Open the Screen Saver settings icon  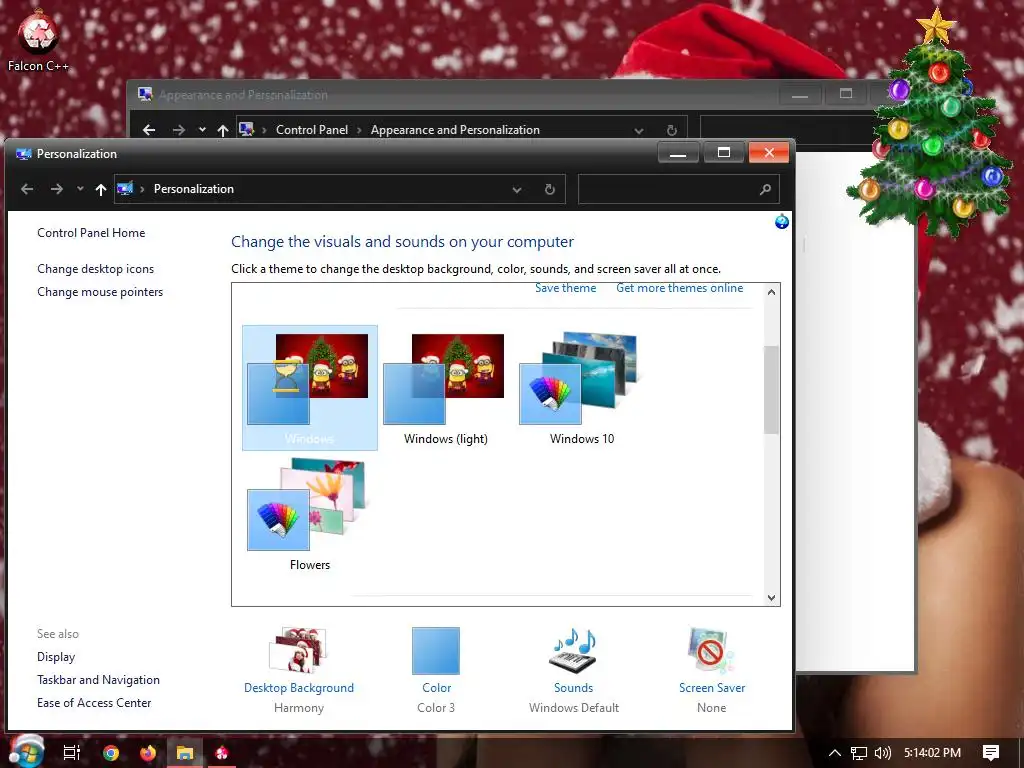711,650
